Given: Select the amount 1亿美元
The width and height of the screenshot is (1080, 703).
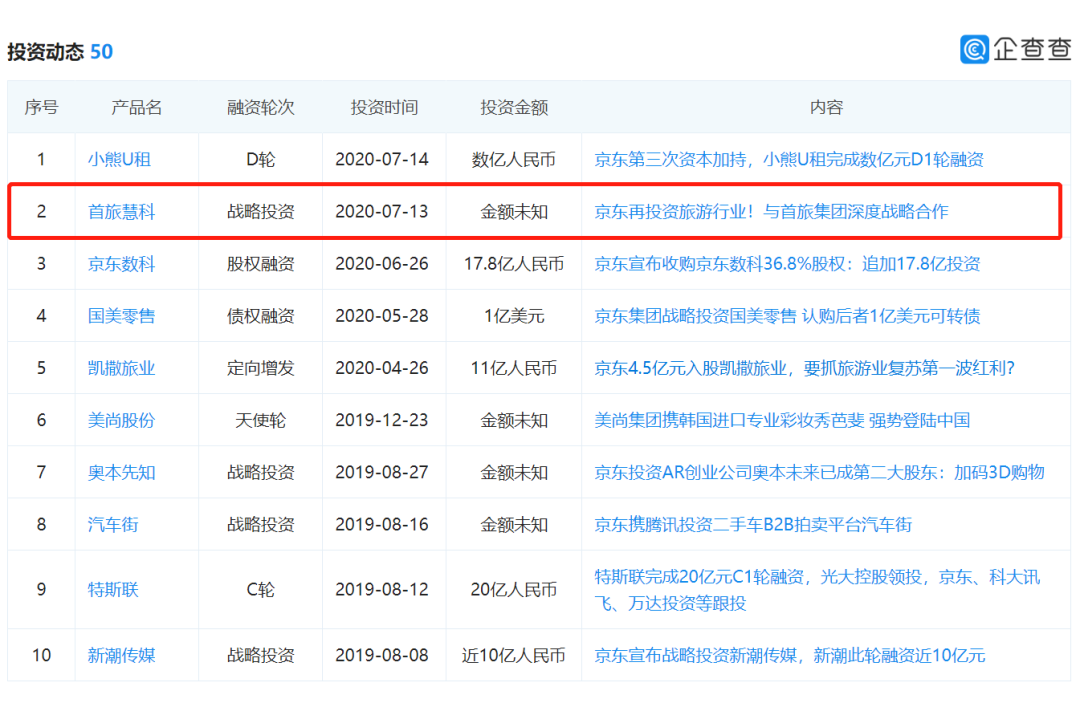Looking at the screenshot, I should [x=514, y=316].
